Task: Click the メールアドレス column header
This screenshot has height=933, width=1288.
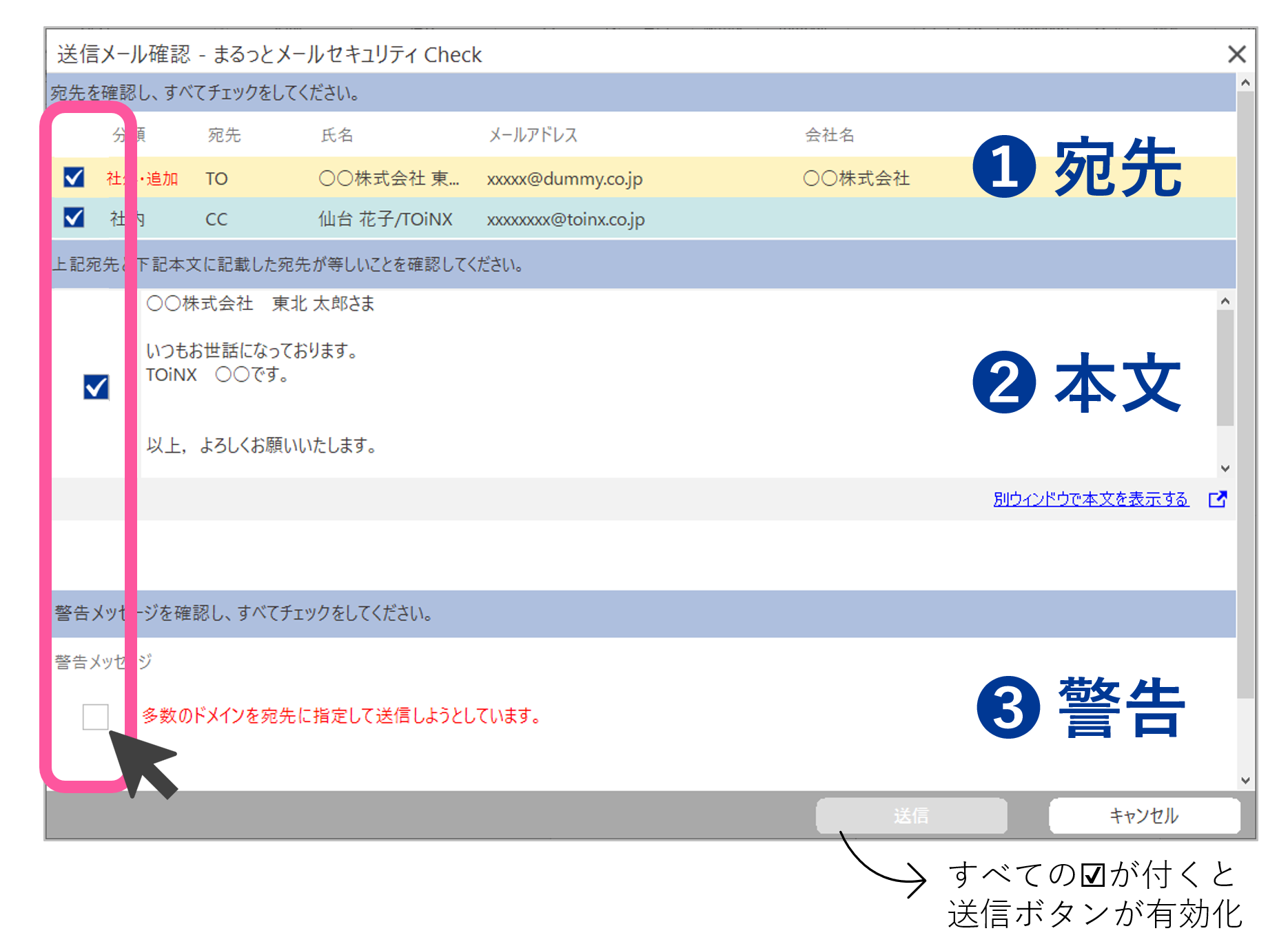Action: click(x=533, y=135)
